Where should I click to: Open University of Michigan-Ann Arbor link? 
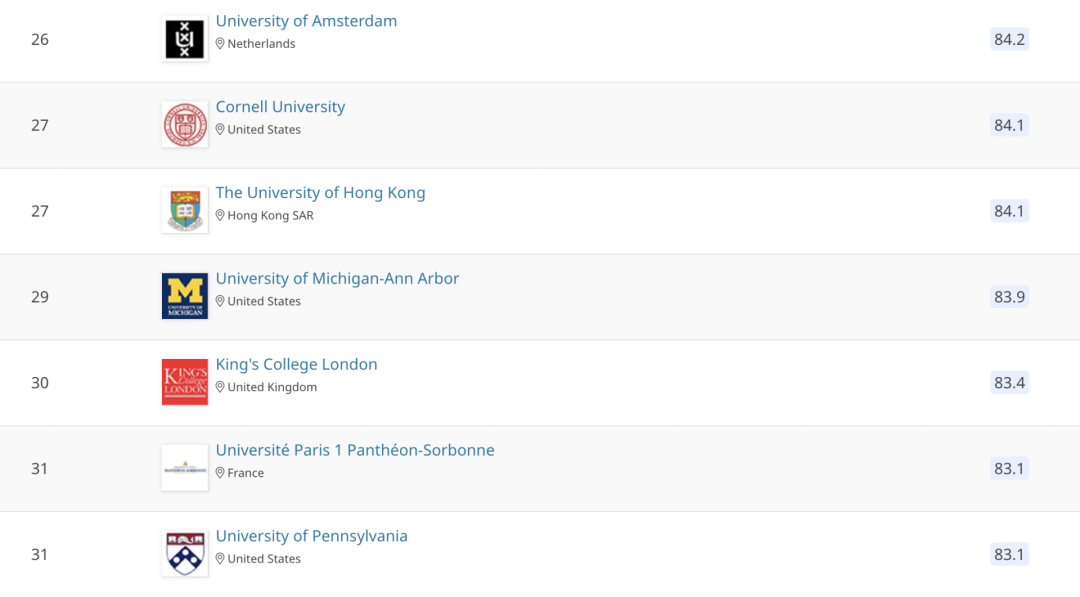(337, 279)
